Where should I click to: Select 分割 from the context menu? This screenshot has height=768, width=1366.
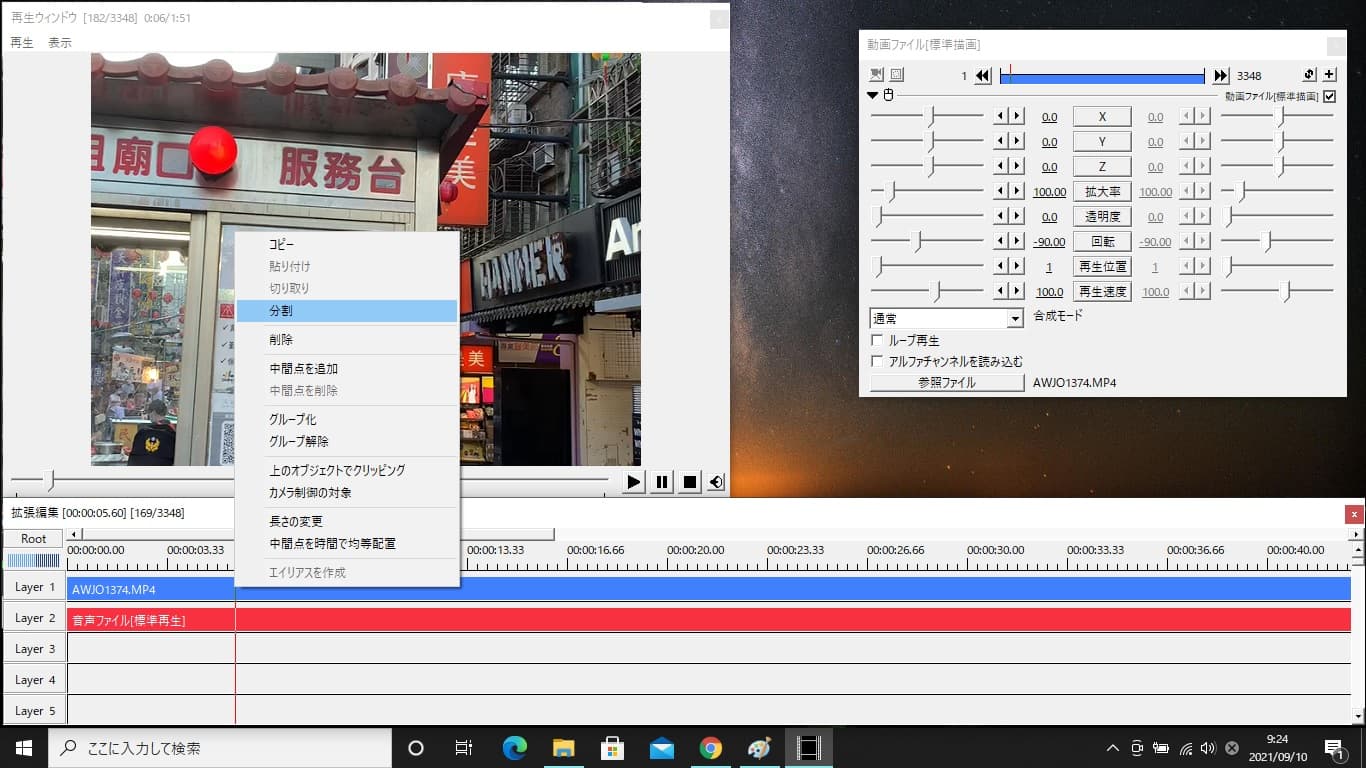click(345, 311)
